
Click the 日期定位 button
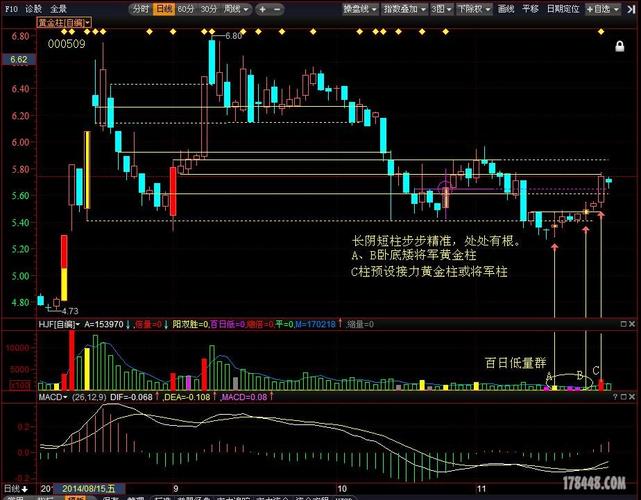coord(561,9)
